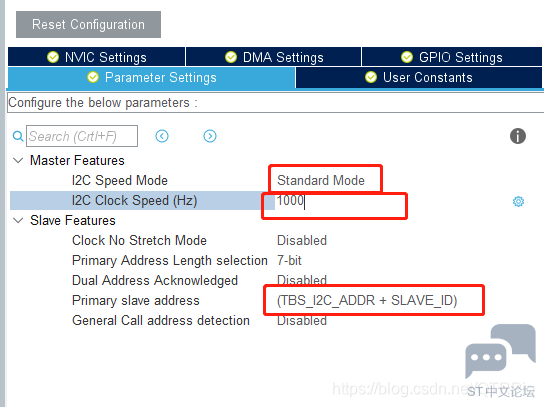The height and width of the screenshot is (407, 544).
Task: Go to previous search result arrow
Action: [162, 136]
